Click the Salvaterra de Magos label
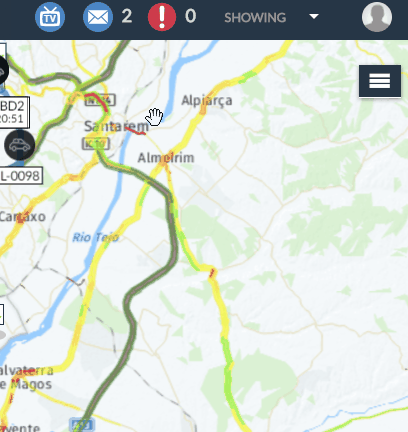This screenshot has width=408, height=432. (26, 377)
